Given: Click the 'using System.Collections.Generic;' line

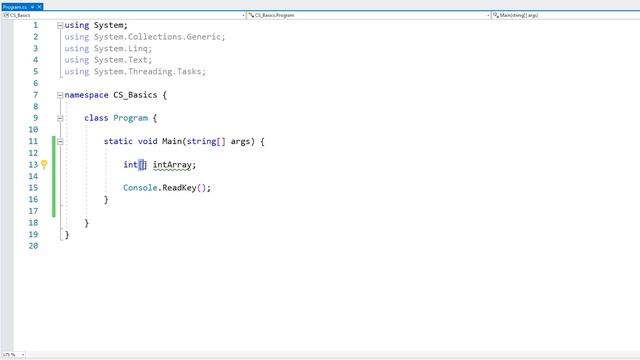Looking at the screenshot, I should coord(145,37).
